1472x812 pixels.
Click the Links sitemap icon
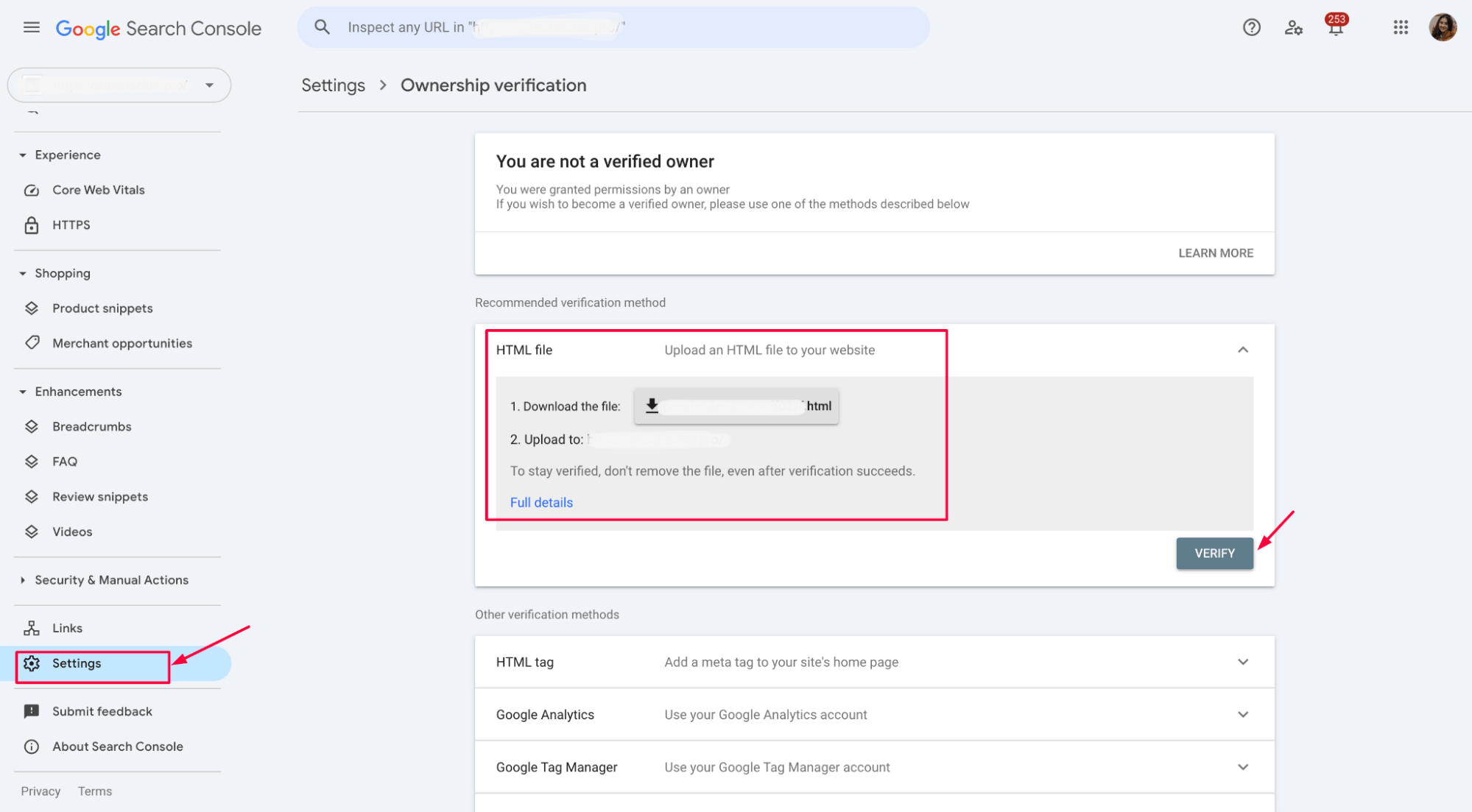[x=32, y=628]
